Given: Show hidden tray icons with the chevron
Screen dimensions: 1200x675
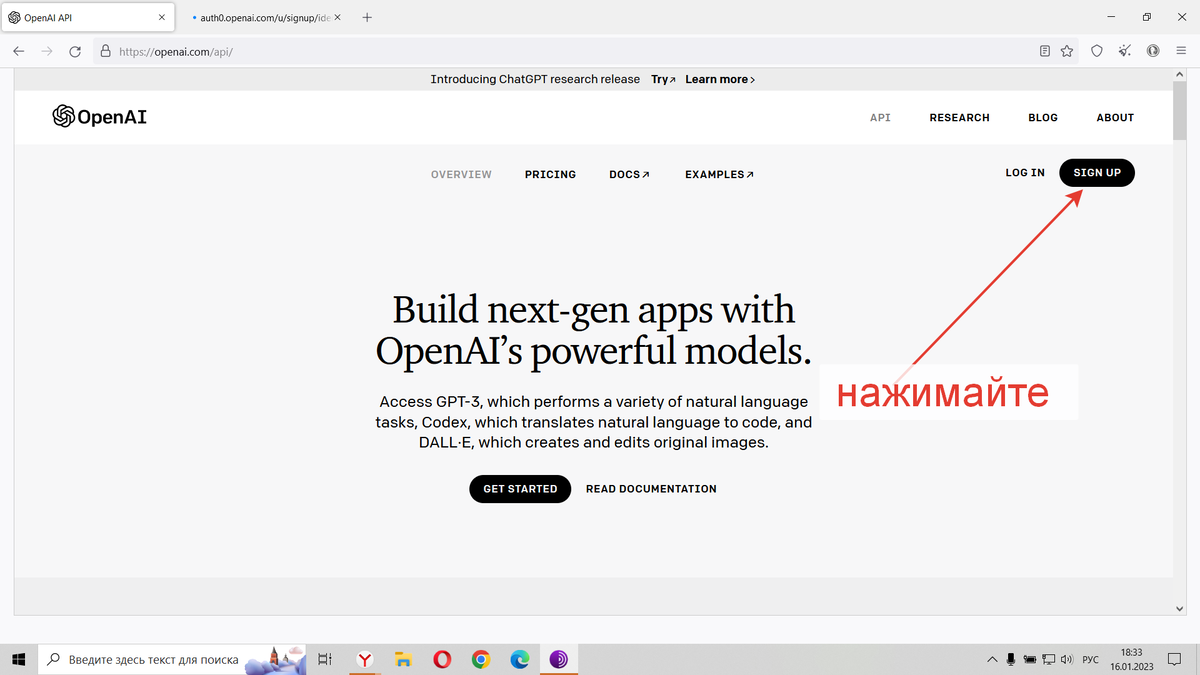Looking at the screenshot, I should click(992, 659).
